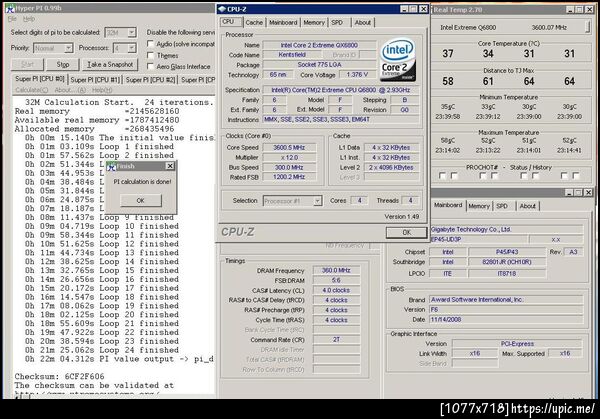
Task: Click the Intel Core 2 Extreme logo
Action: [x=398, y=59]
